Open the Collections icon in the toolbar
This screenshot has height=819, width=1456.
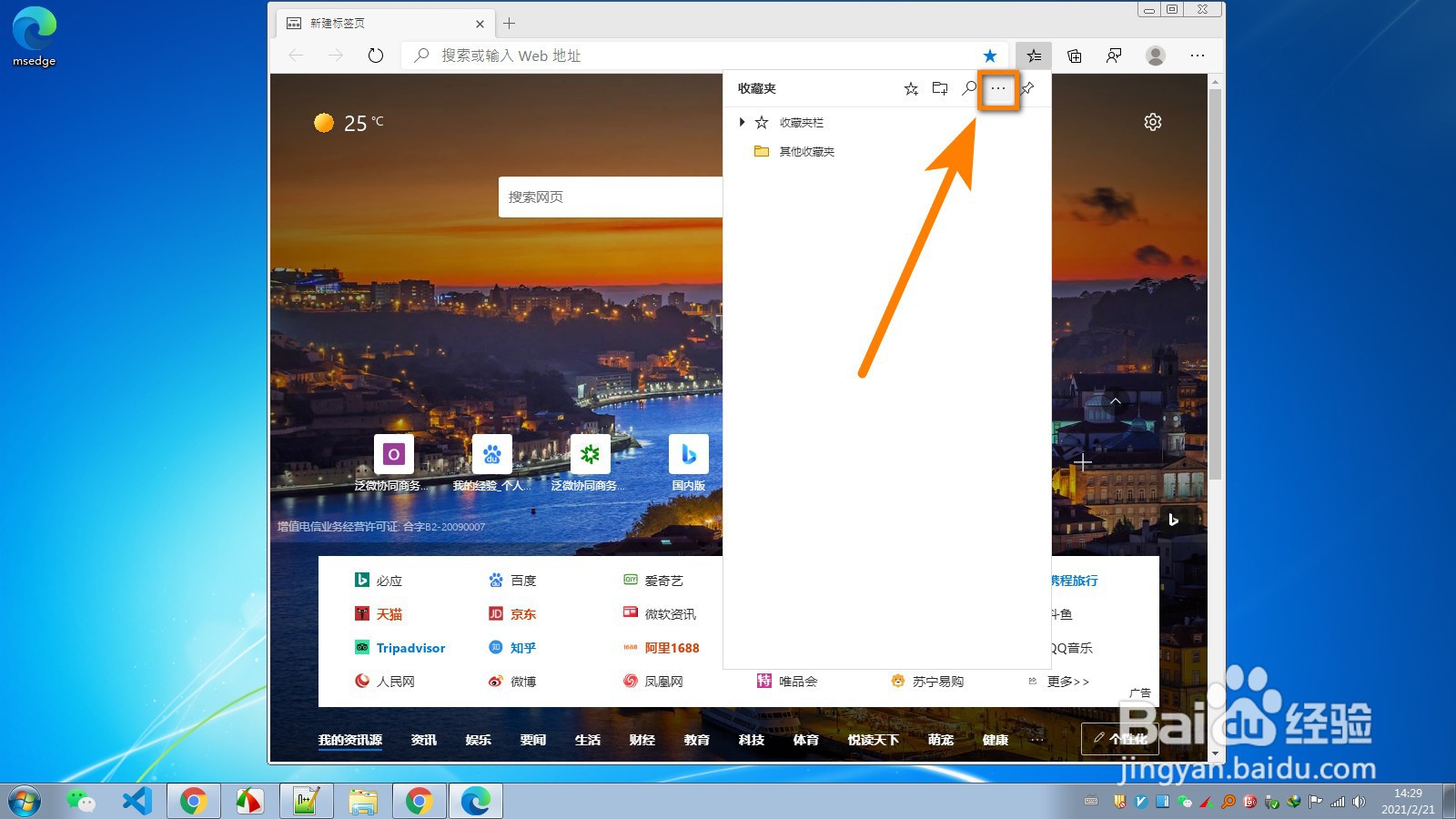[x=1074, y=56]
